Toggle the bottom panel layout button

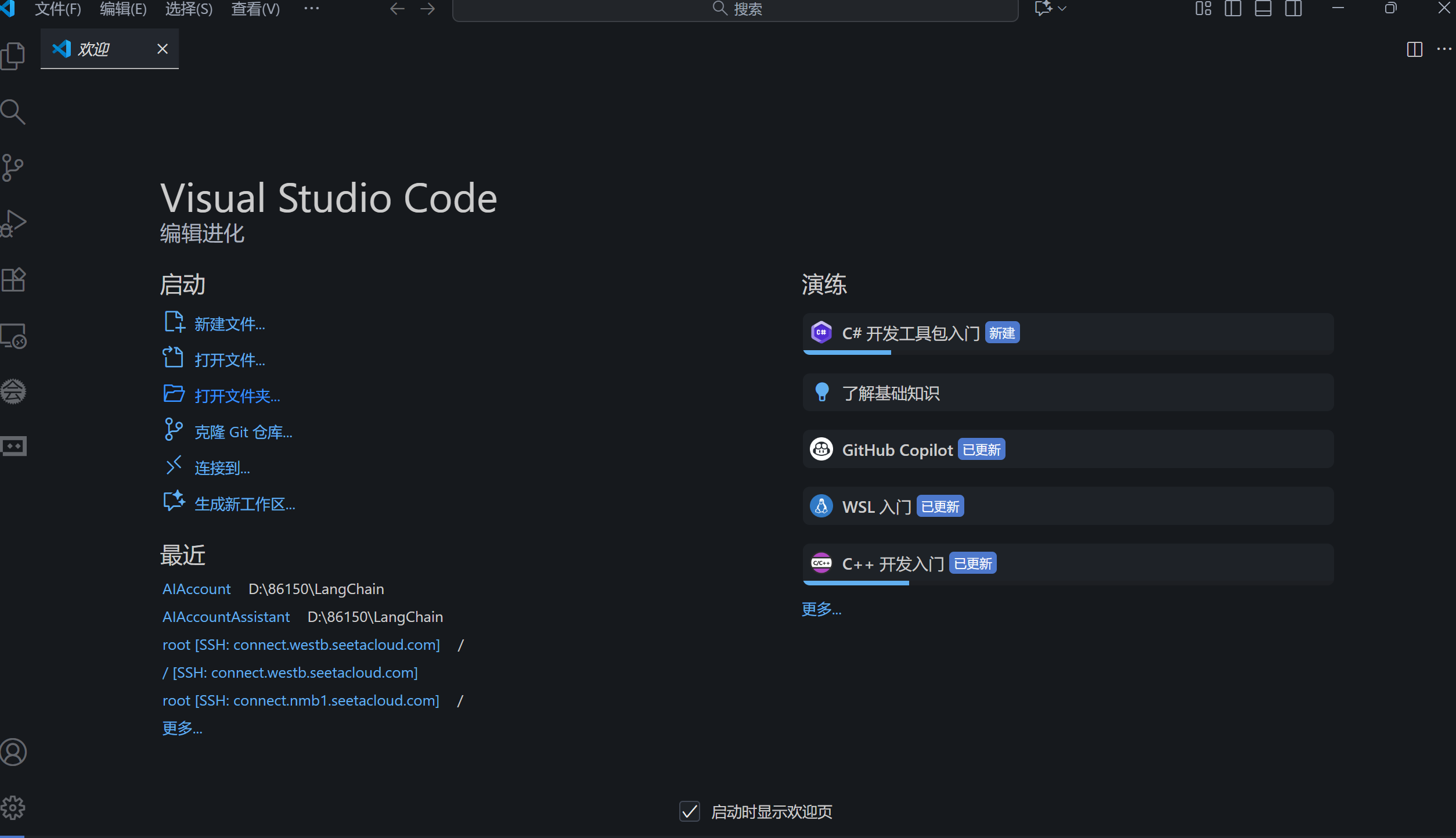coord(1263,9)
